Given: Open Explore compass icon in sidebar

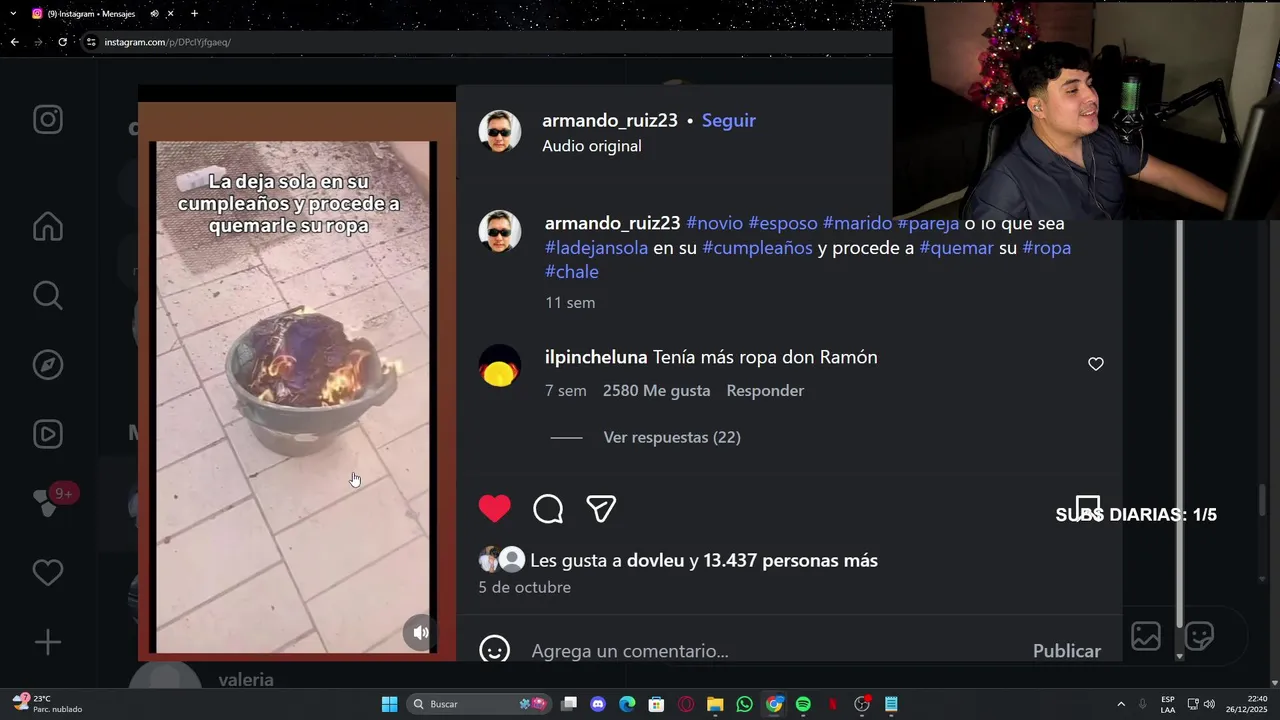Looking at the screenshot, I should point(48,365).
